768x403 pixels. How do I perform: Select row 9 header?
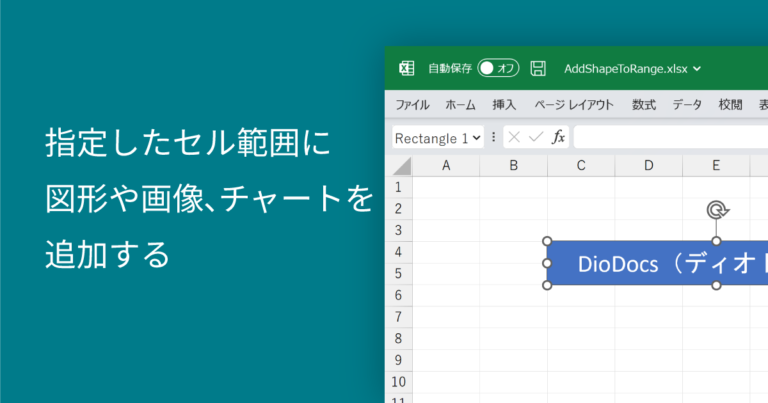click(398, 360)
